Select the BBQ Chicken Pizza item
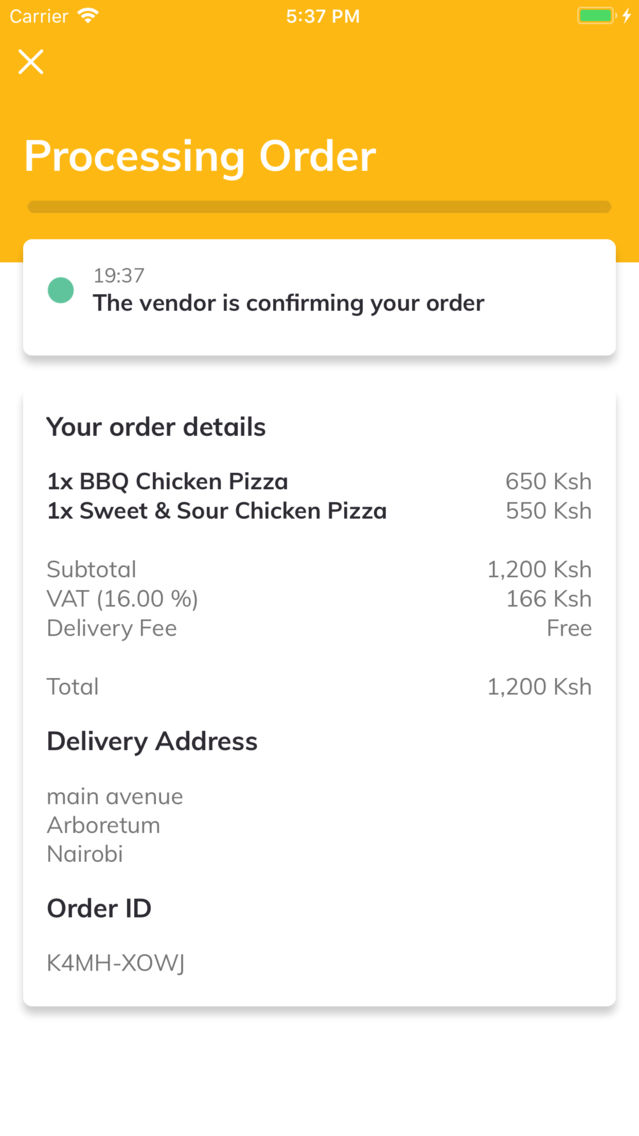 (x=167, y=481)
